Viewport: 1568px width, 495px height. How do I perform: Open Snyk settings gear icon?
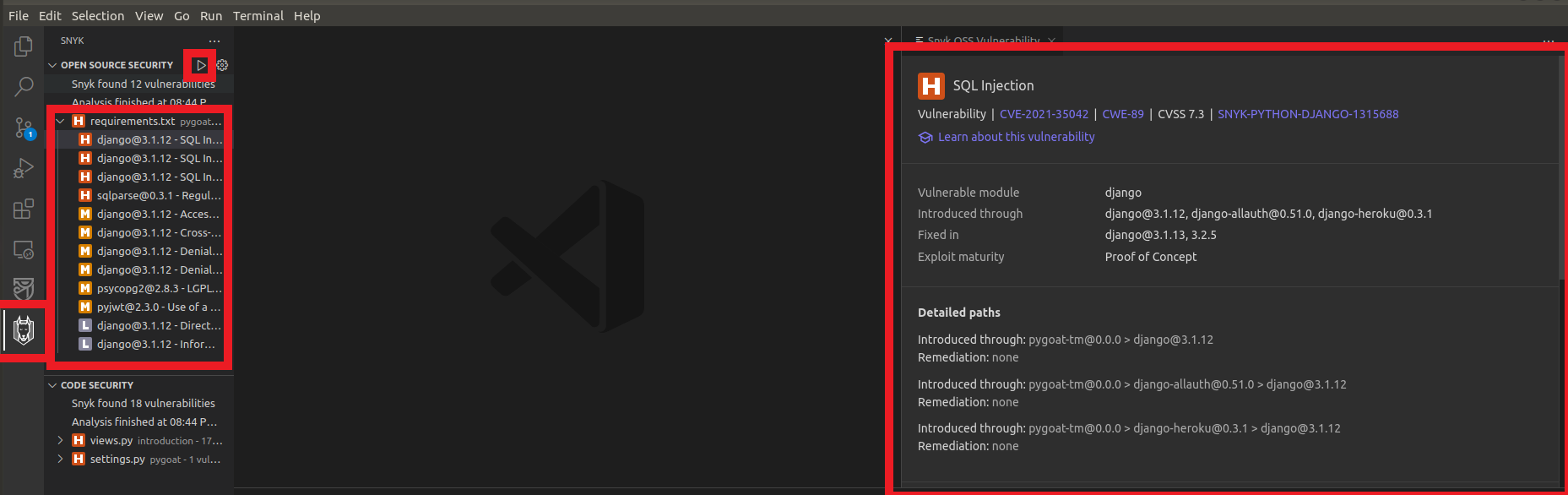click(222, 65)
